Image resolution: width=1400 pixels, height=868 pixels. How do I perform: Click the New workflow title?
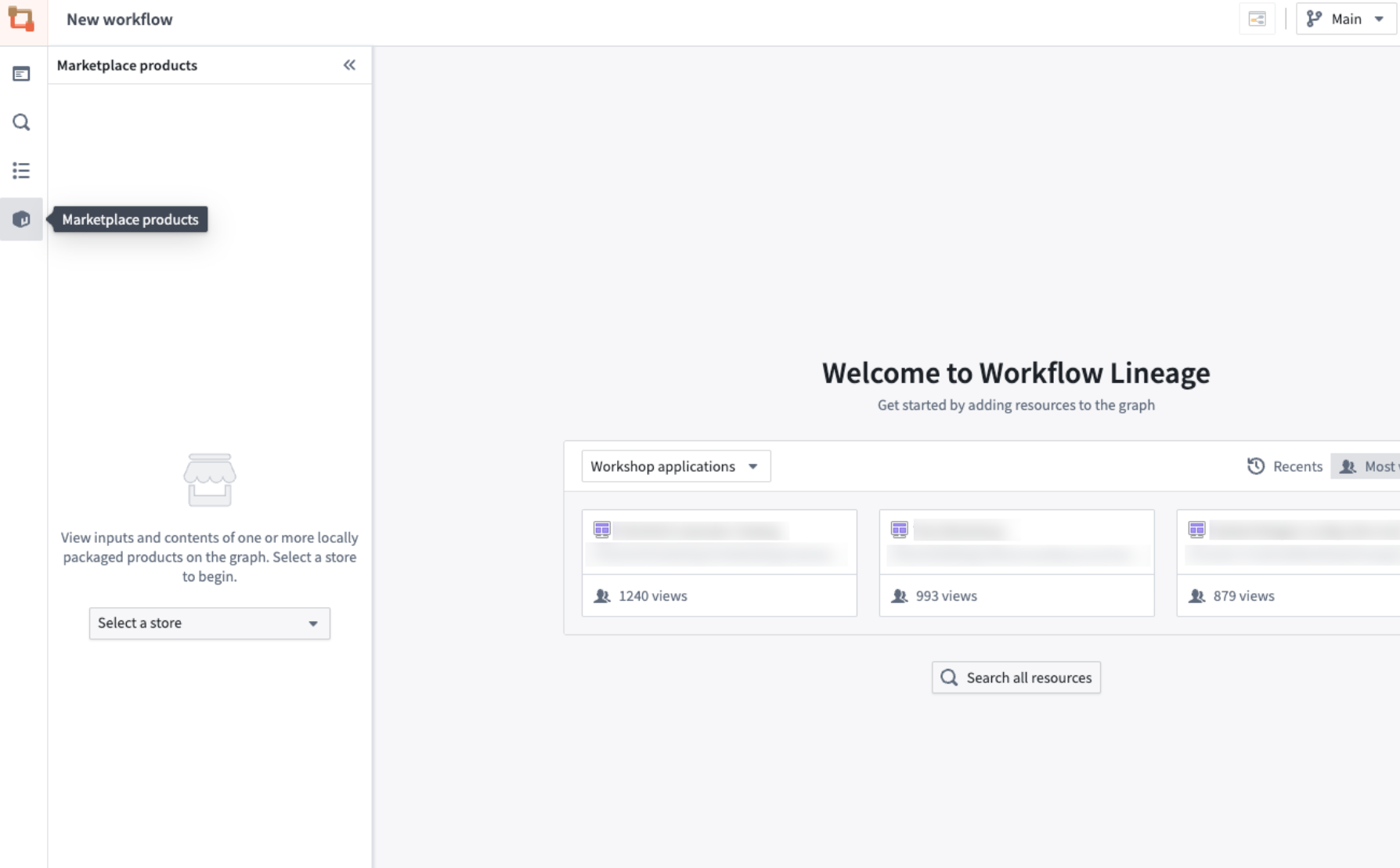(x=119, y=19)
